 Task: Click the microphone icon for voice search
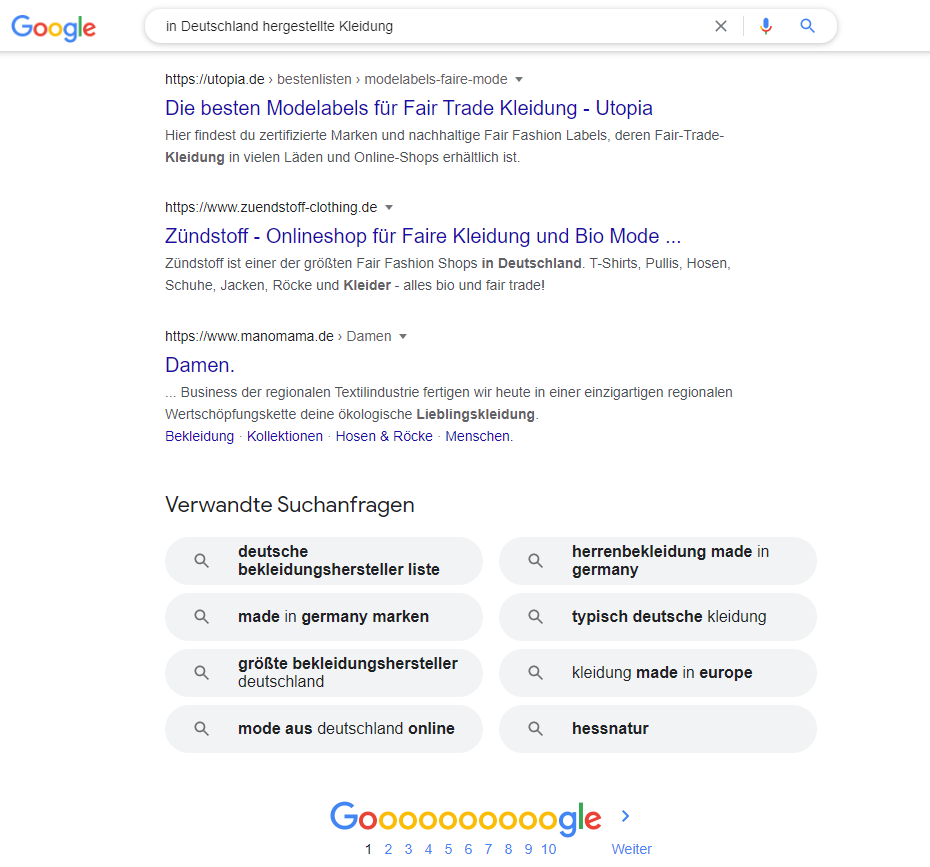766,26
